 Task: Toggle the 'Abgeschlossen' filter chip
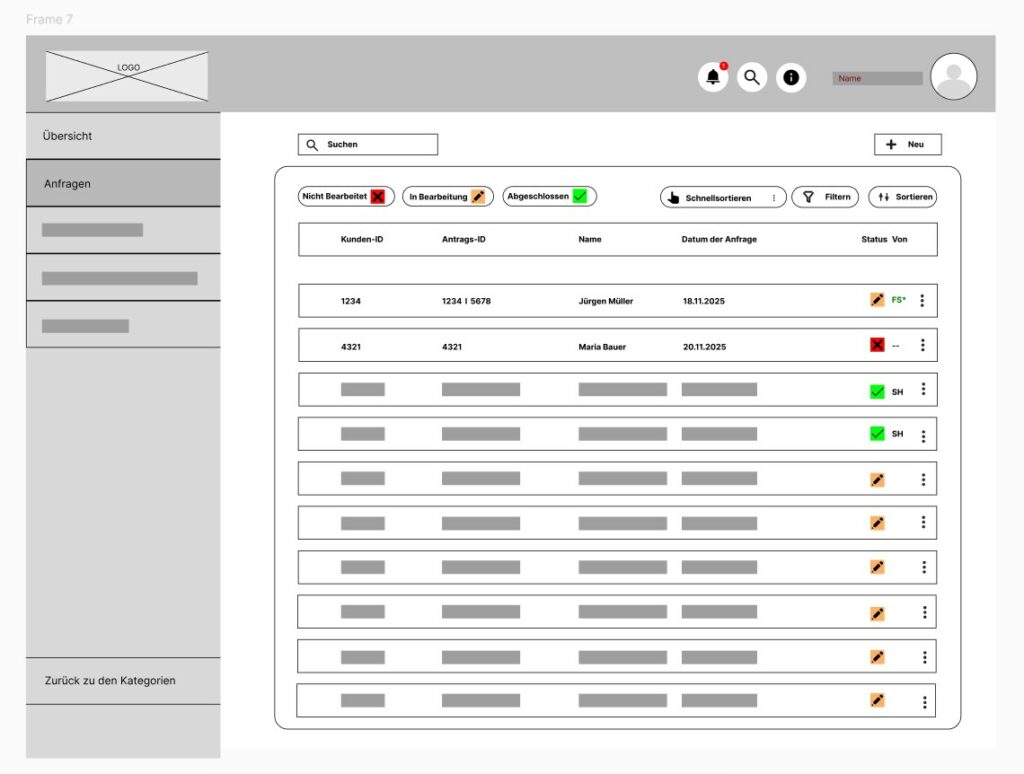549,197
